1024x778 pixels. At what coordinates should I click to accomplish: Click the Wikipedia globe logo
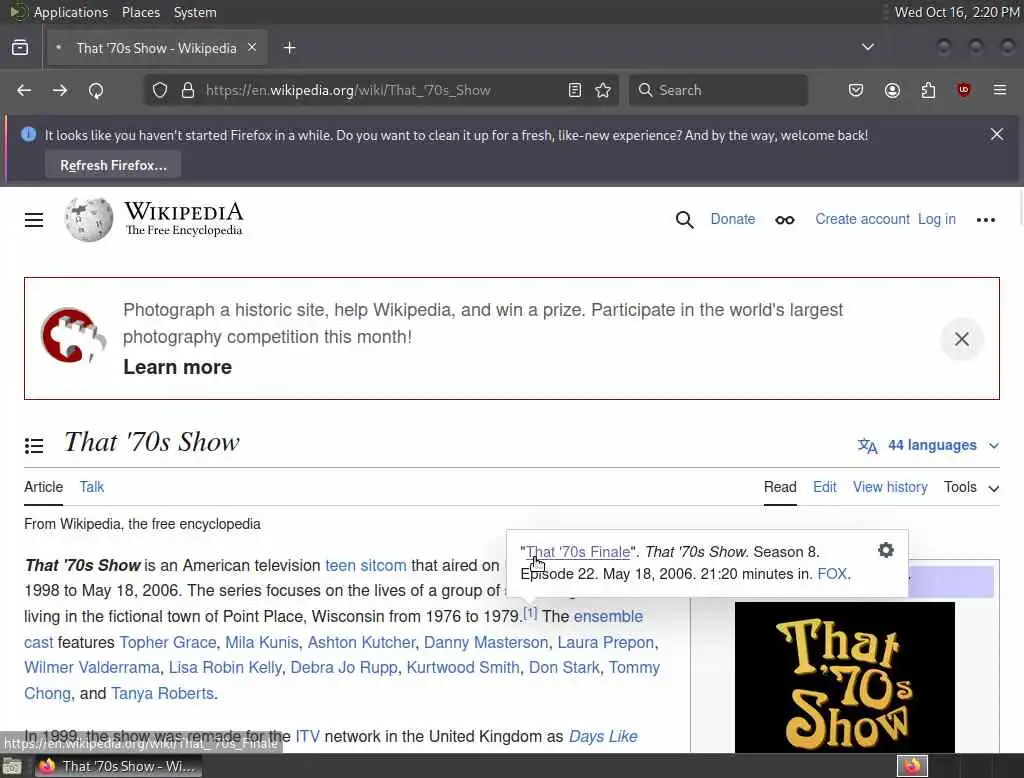(x=89, y=219)
